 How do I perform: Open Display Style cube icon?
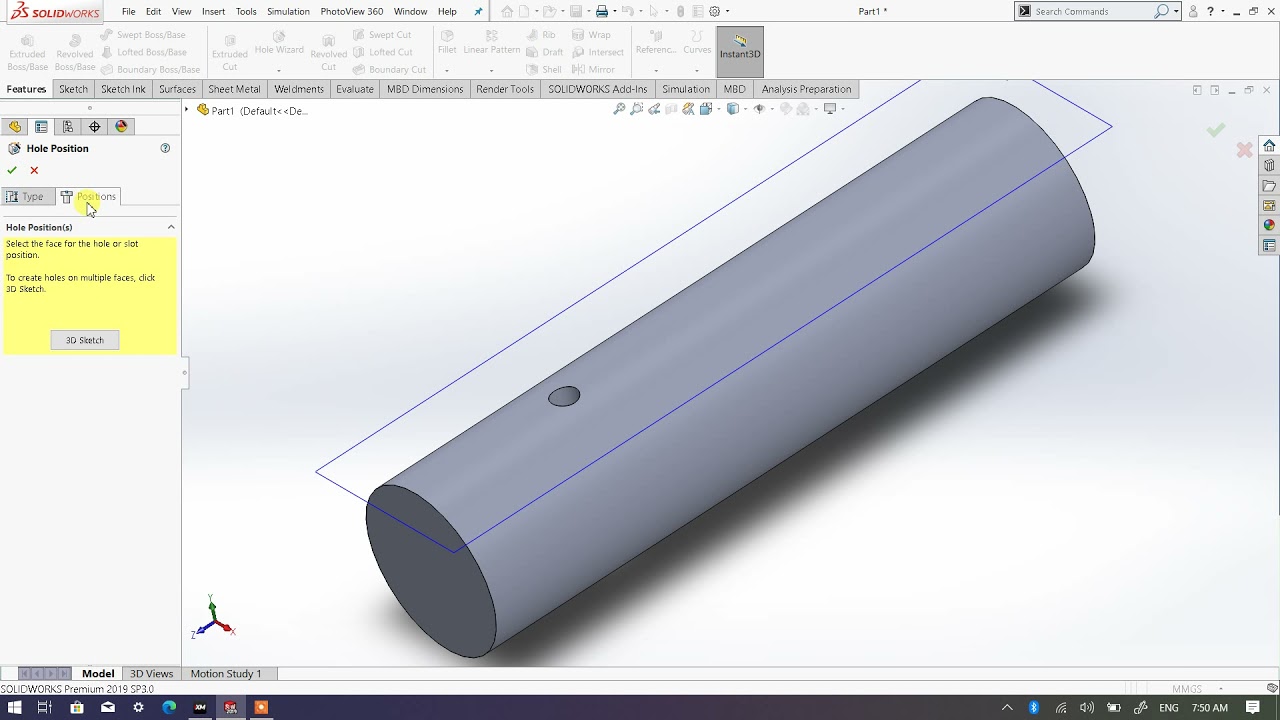tap(732, 109)
